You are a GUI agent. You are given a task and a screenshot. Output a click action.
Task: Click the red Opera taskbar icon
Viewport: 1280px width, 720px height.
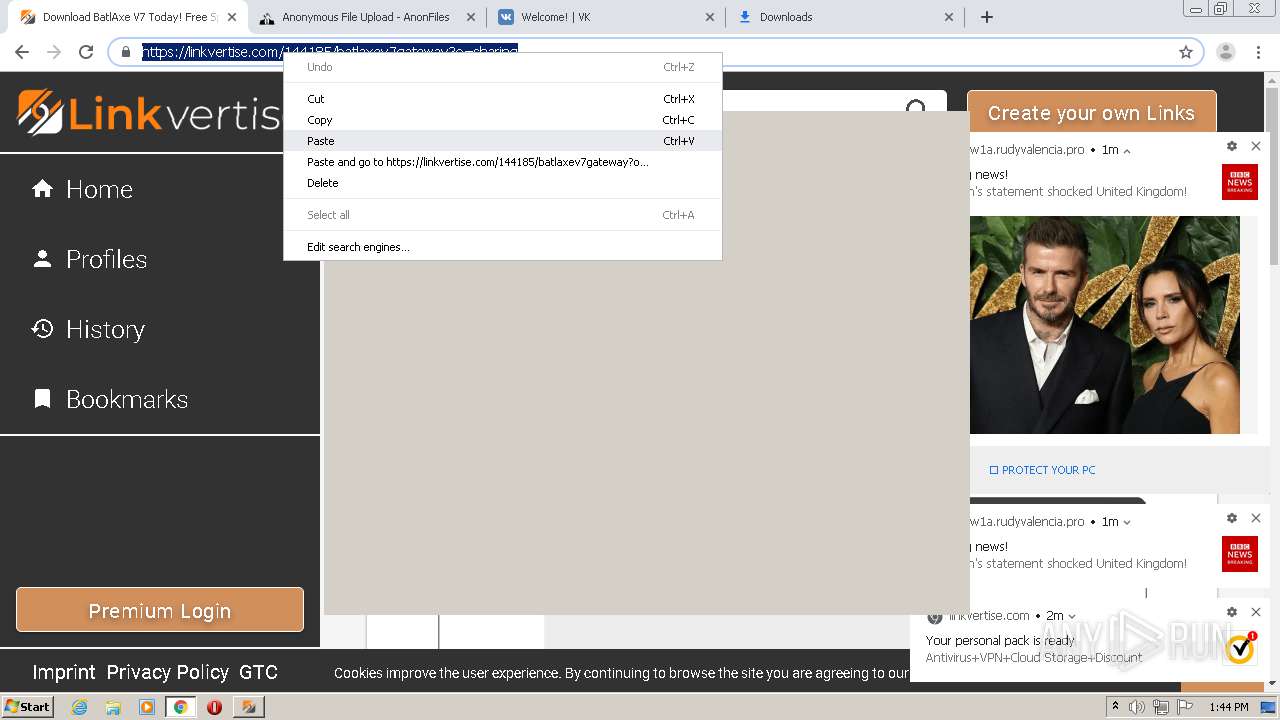point(214,707)
